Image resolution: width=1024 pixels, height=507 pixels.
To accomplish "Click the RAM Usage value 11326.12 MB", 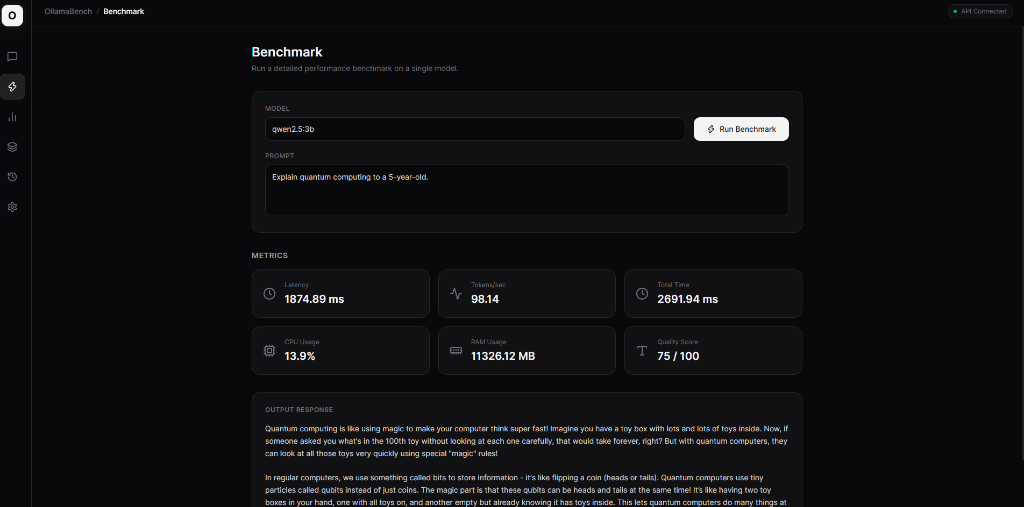I will (x=503, y=357).
